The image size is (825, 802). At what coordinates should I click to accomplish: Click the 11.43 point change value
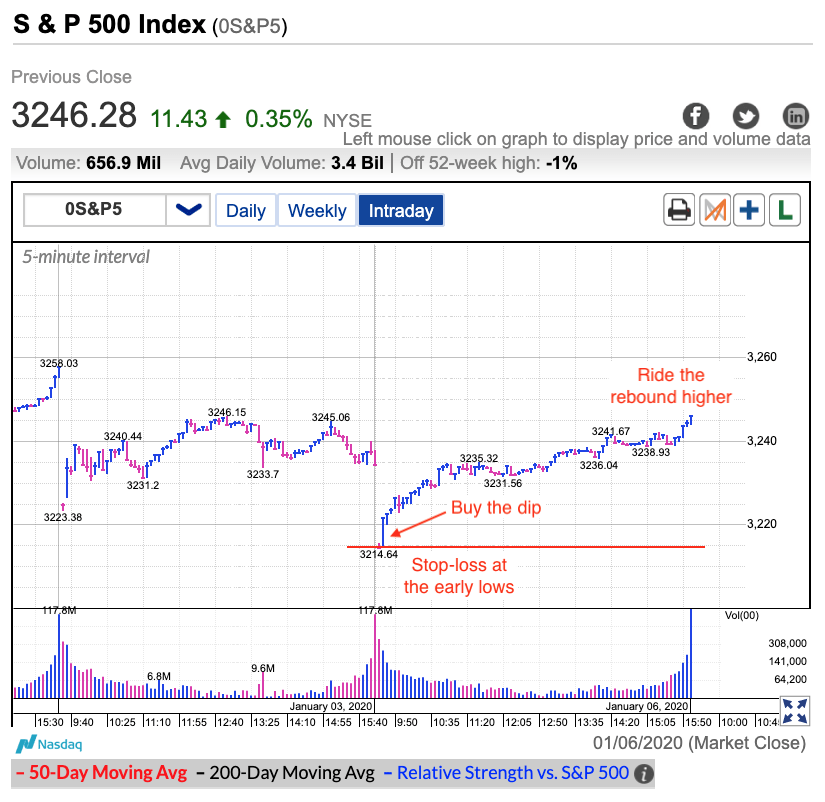tap(179, 119)
